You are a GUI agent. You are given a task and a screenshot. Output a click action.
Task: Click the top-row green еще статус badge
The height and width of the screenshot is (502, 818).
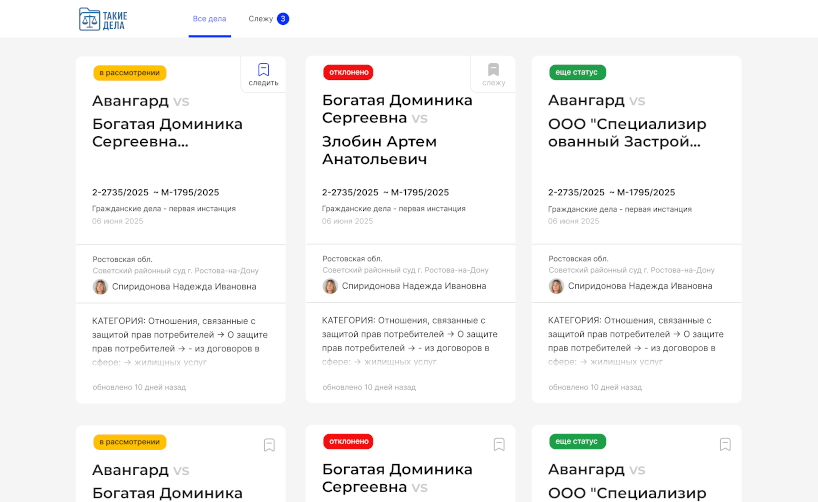(x=577, y=73)
